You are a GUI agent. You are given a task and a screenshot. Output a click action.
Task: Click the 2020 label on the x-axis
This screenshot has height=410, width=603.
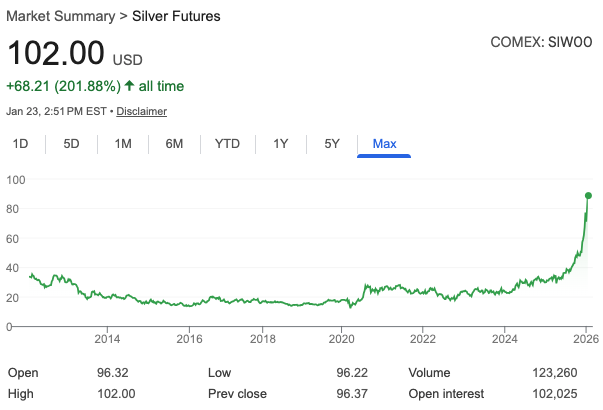(342, 340)
